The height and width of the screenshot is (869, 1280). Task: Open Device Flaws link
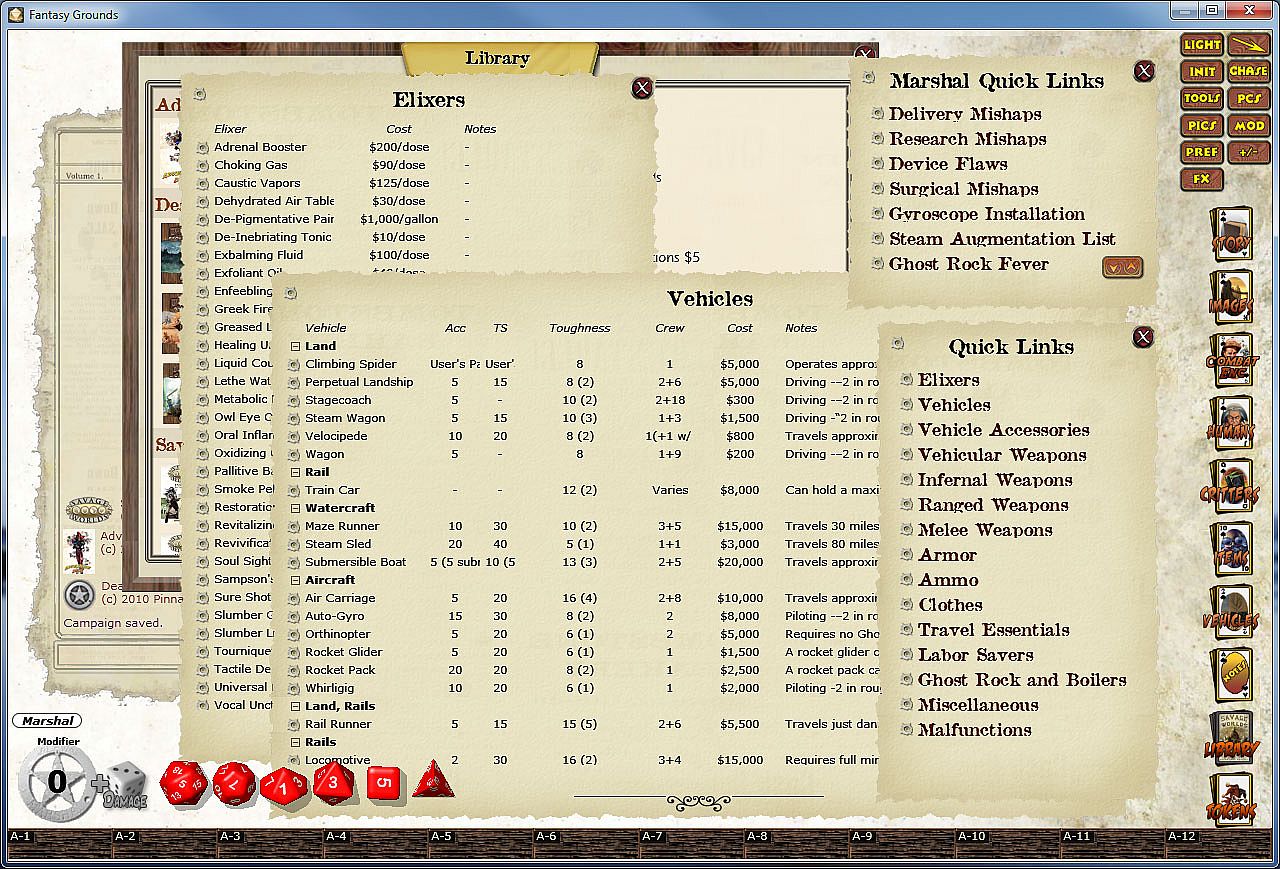pyautogui.click(x=948, y=164)
